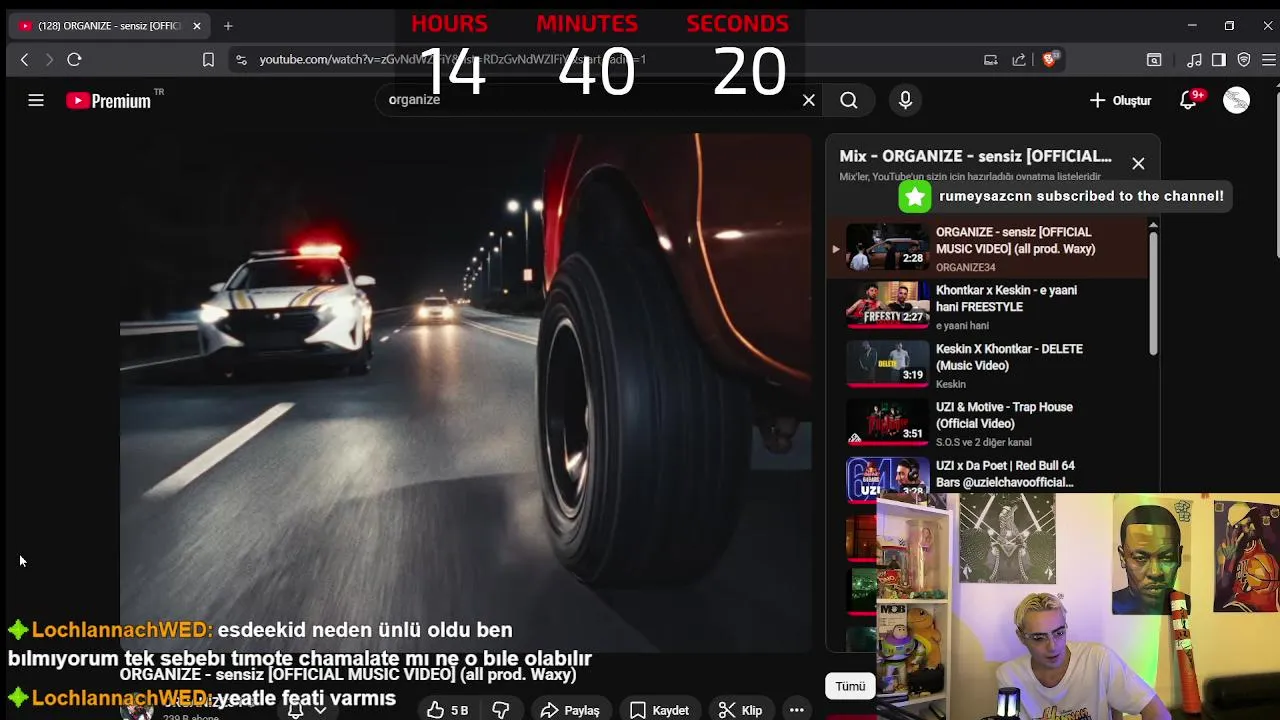The height and width of the screenshot is (720, 1280).
Task: Share the video via Paylaş
Action: coord(570,710)
